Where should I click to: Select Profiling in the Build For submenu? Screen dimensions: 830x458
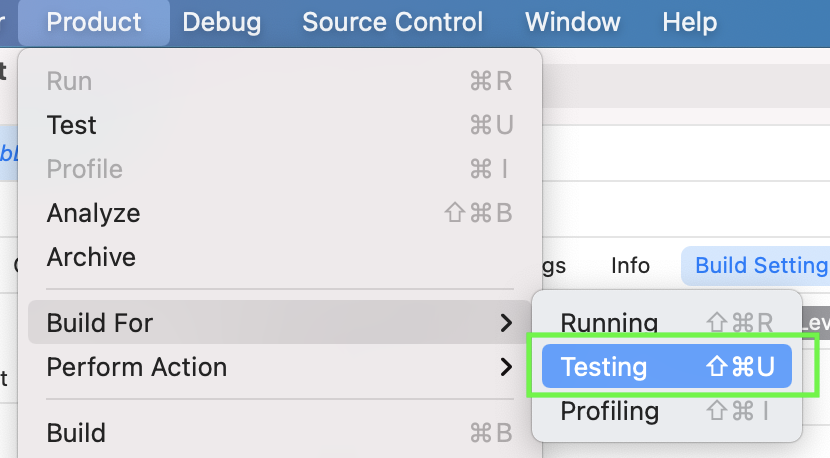(609, 411)
